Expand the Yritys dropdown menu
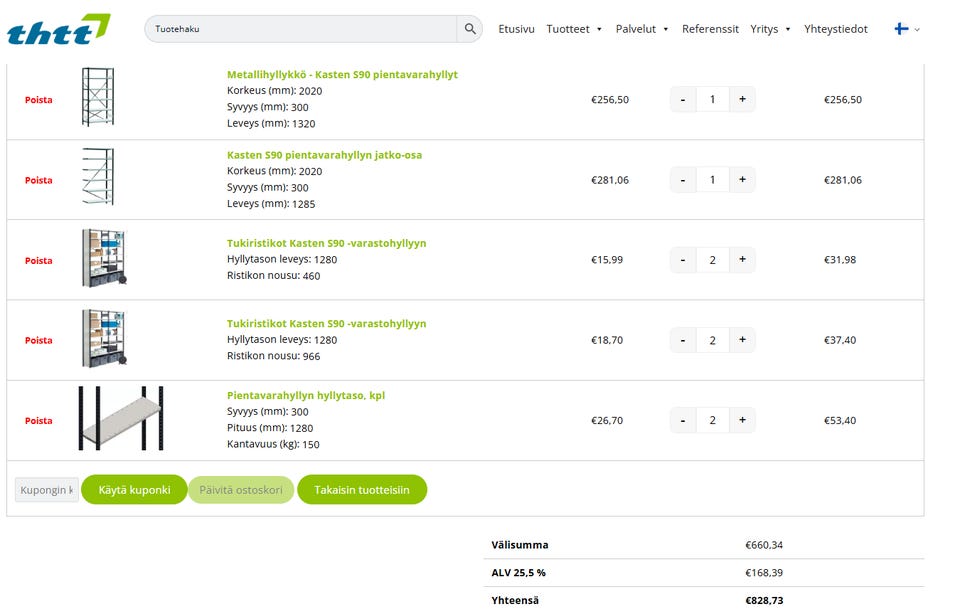The image size is (960, 609). pos(770,29)
